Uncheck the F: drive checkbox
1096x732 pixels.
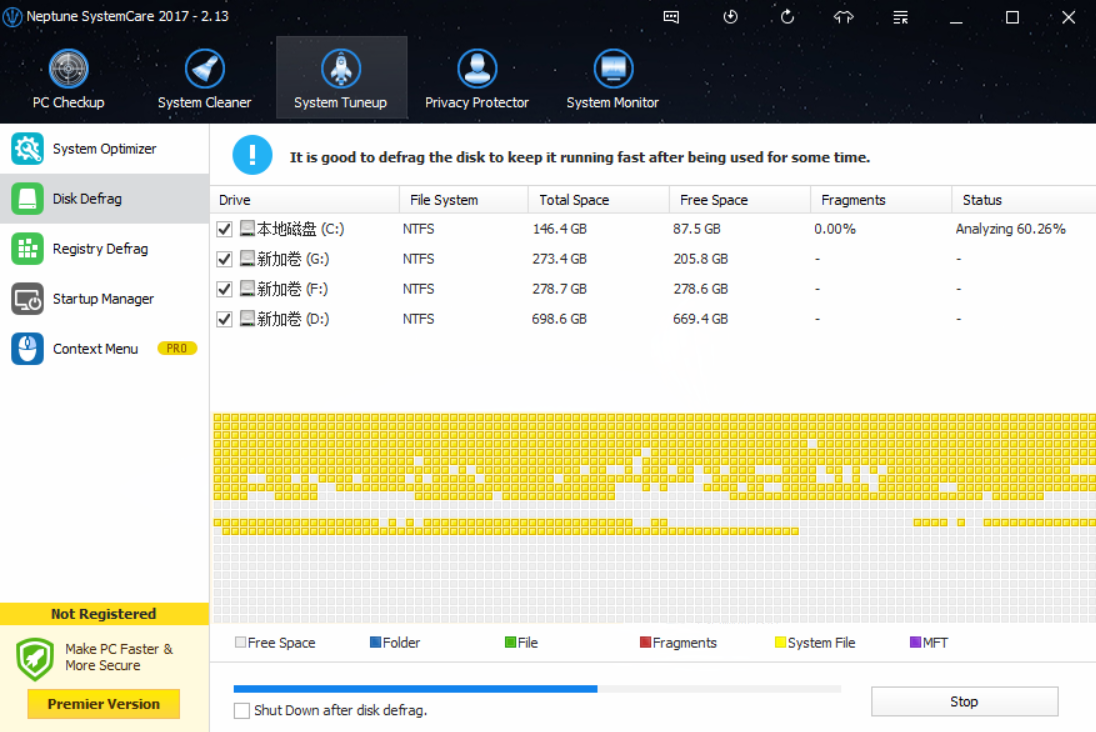pyautogui.click(x=224, y=289)
